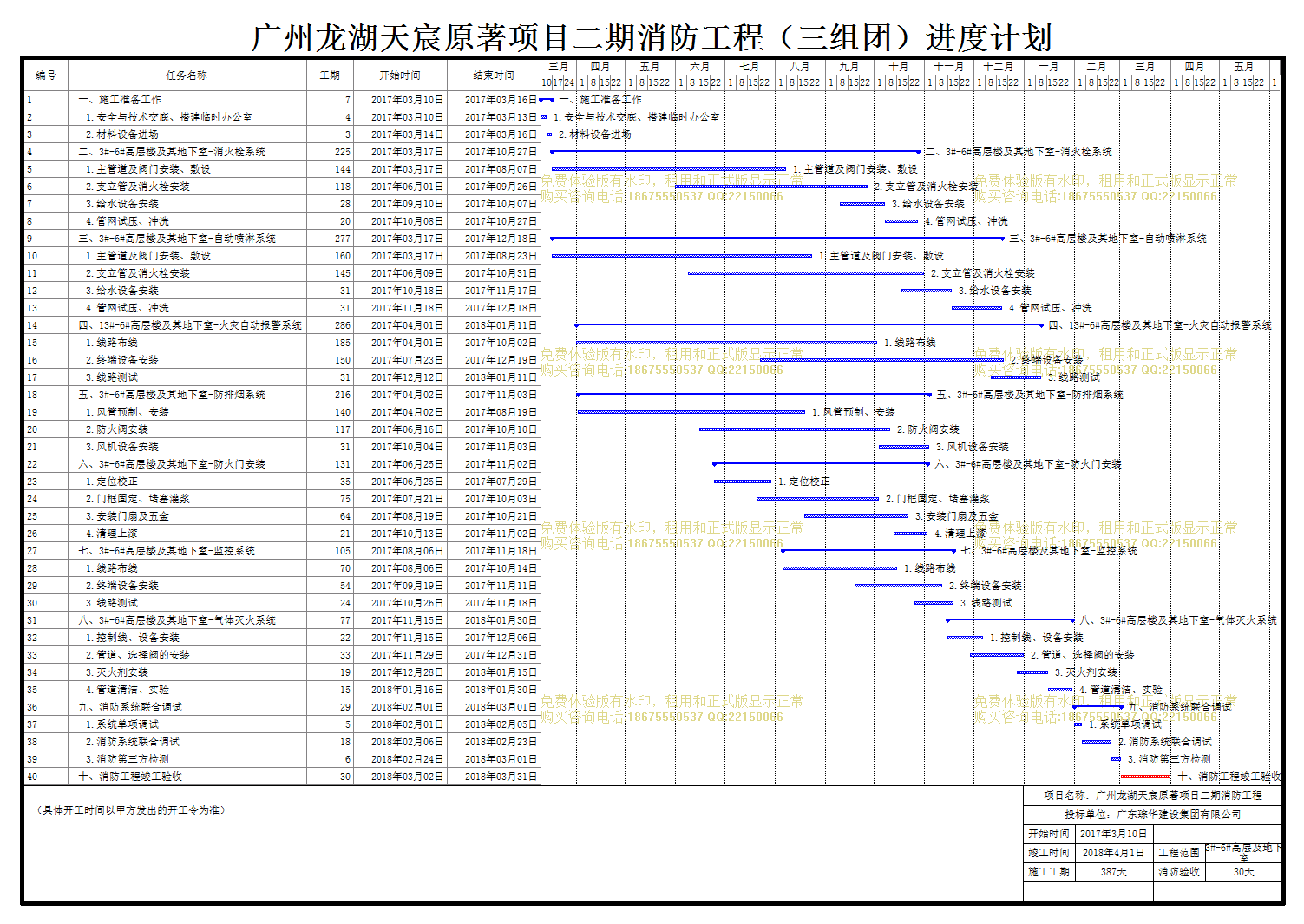Viewport: 1304px width, 924px height.
Task: Click the 七月 month header in the timeline
Action: pos(750,67)
